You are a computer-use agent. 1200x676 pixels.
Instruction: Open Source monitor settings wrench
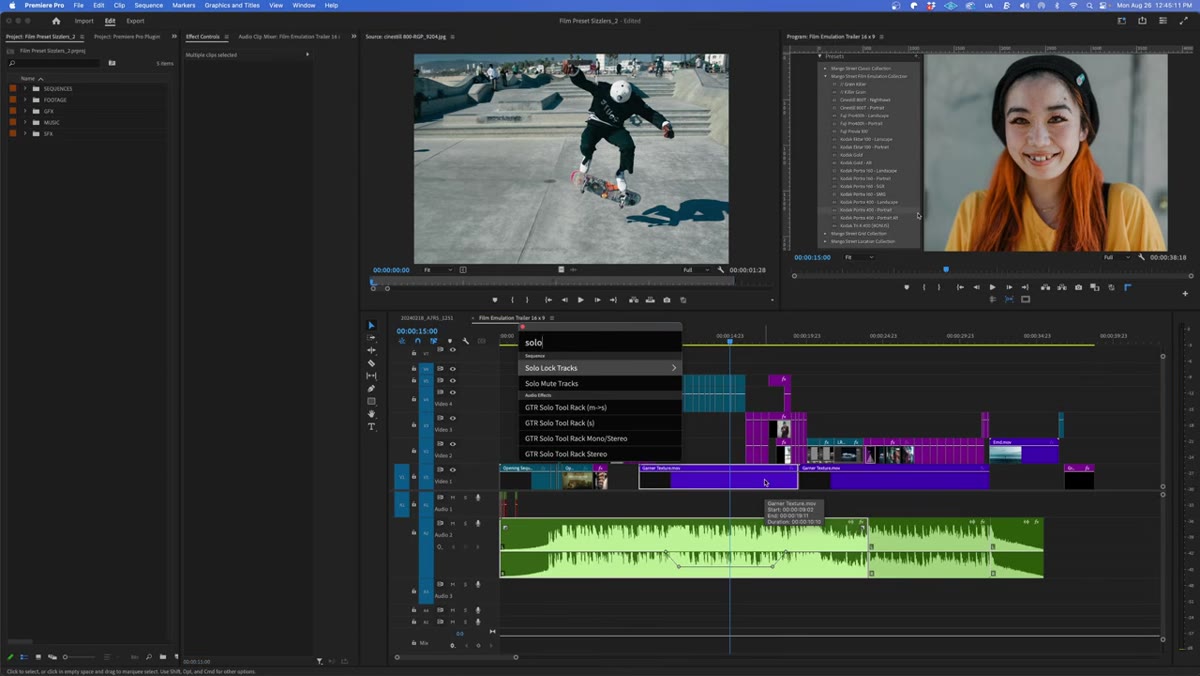click(721, 270)
